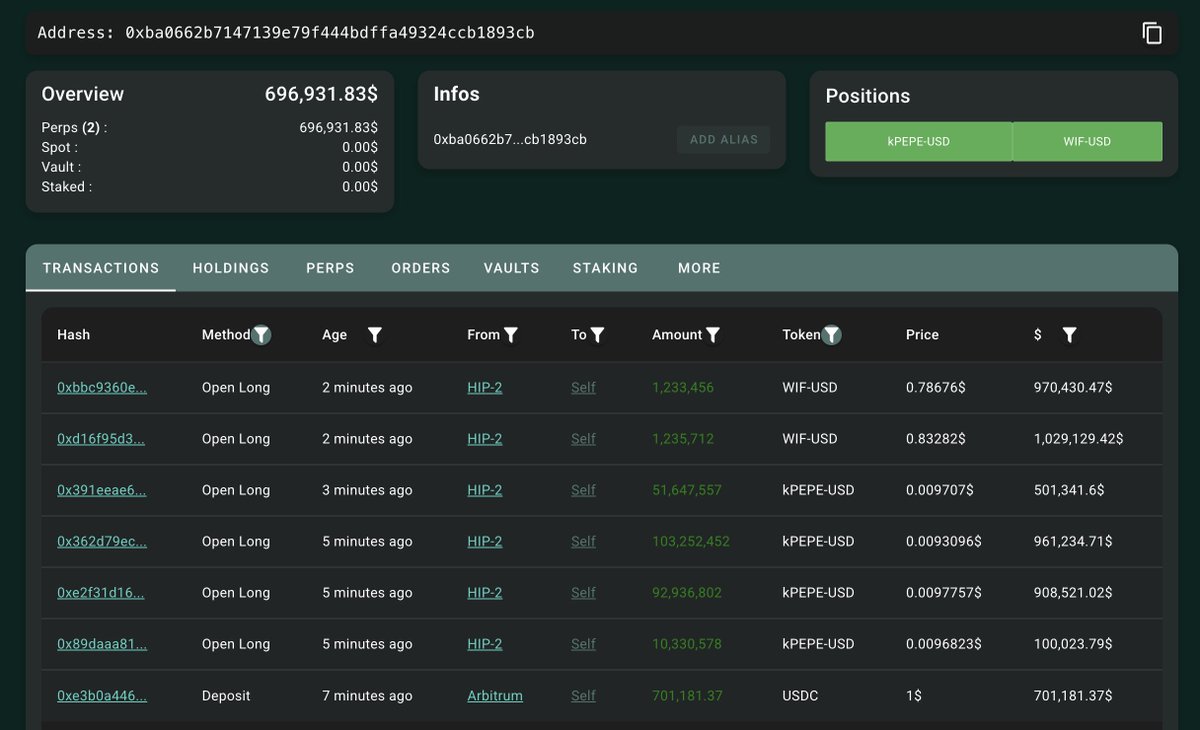This screenshot has height=730, width=1200.
Task: Open the Orders tab
Action: coord(421,268)
